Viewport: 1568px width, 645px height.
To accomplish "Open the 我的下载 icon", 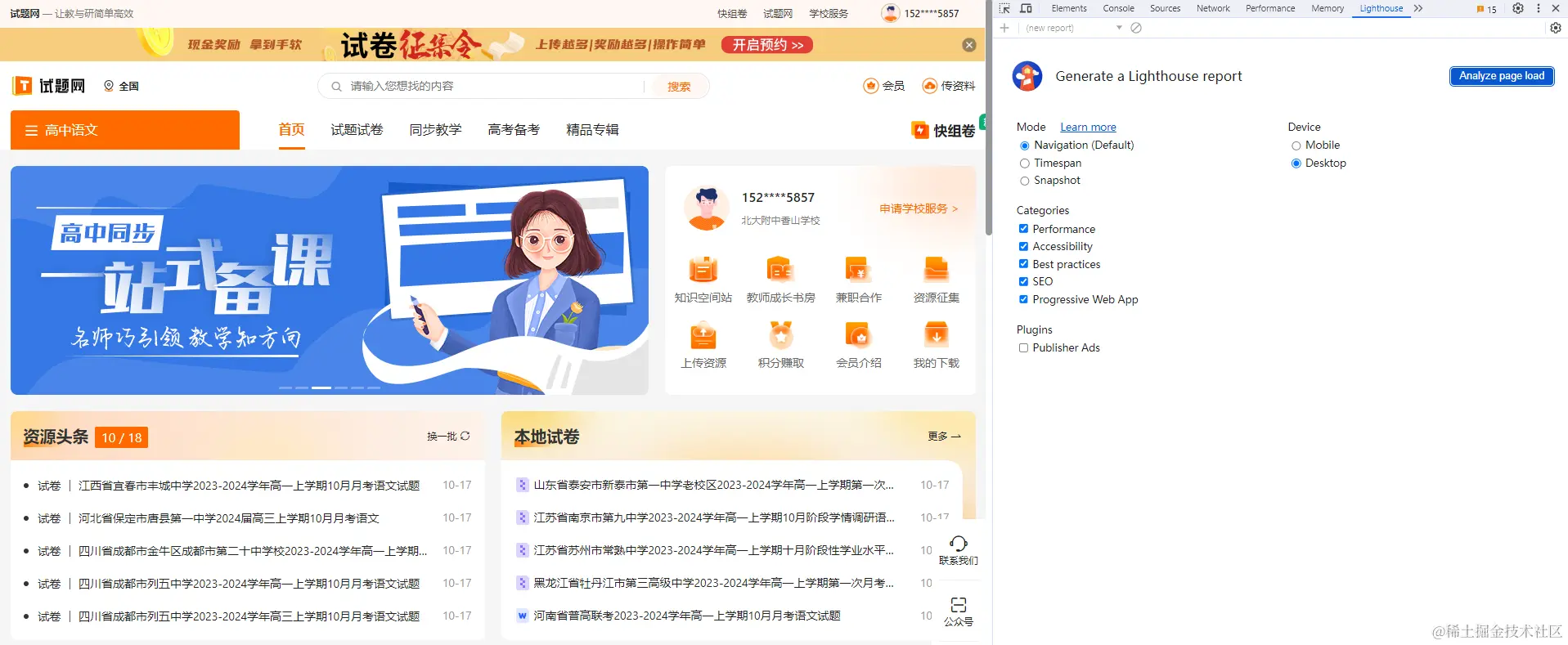I will [x=936, y=335].
